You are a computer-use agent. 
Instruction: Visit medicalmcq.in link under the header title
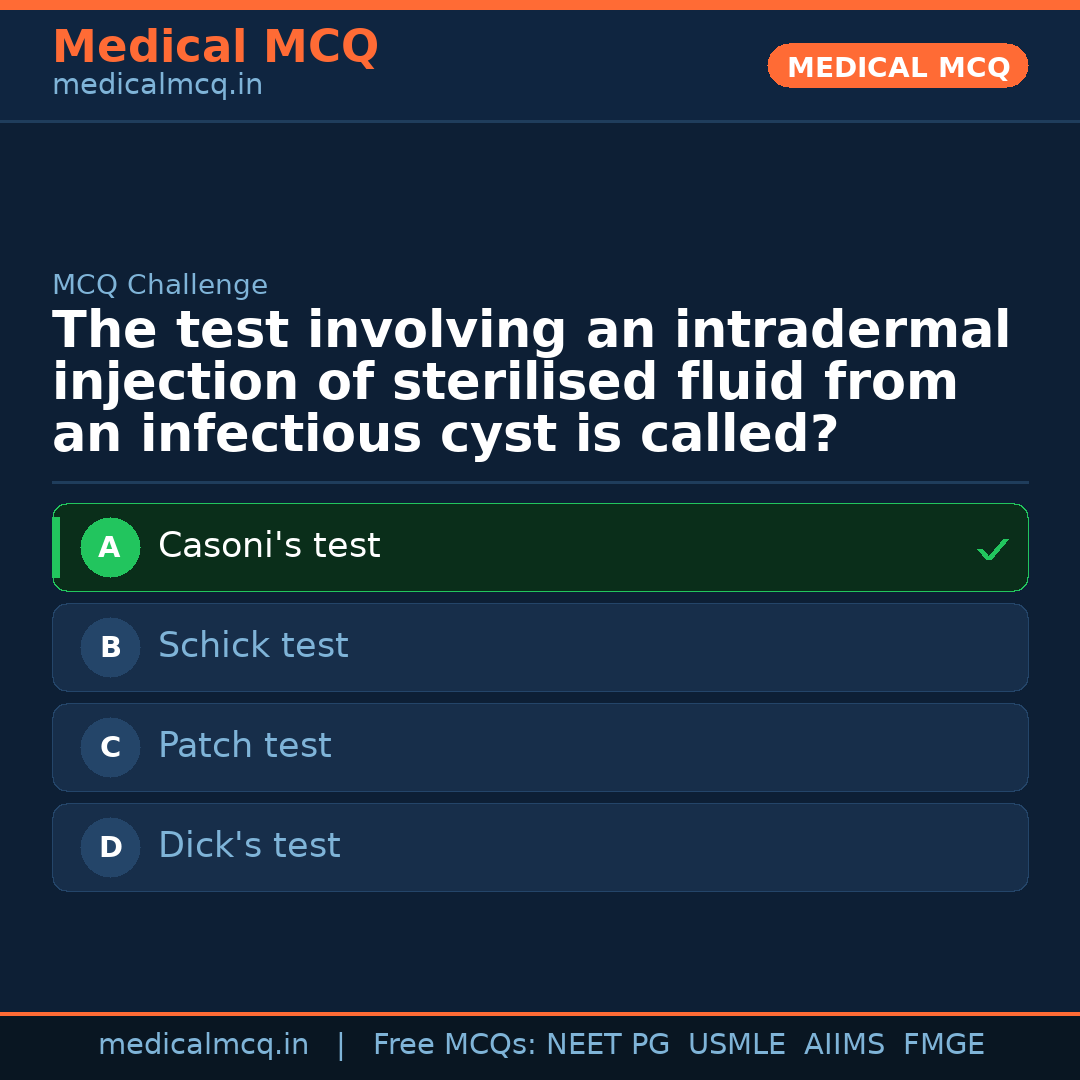point(157,86)
